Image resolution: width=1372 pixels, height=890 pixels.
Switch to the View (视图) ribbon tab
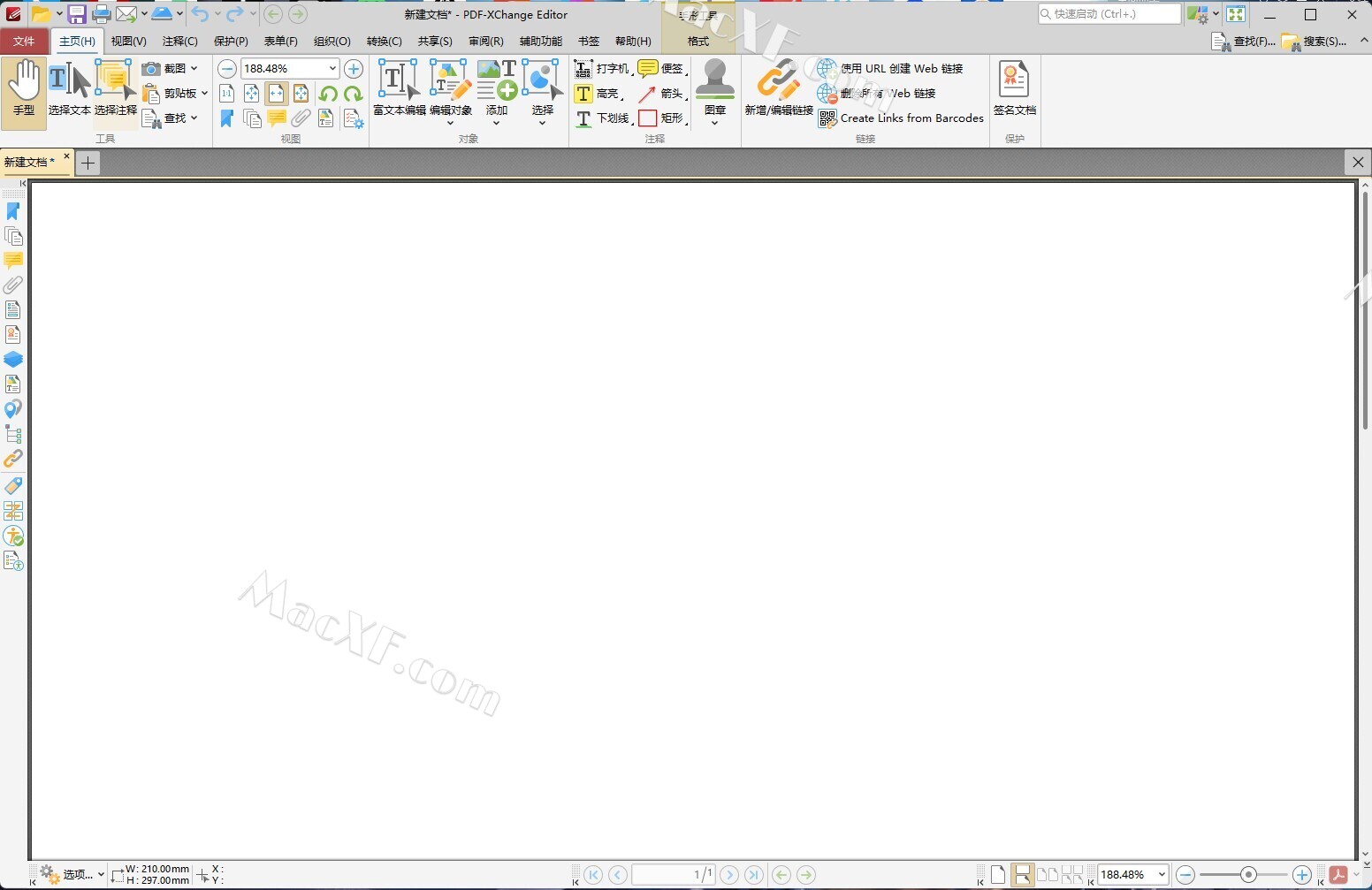pos(128,42)
